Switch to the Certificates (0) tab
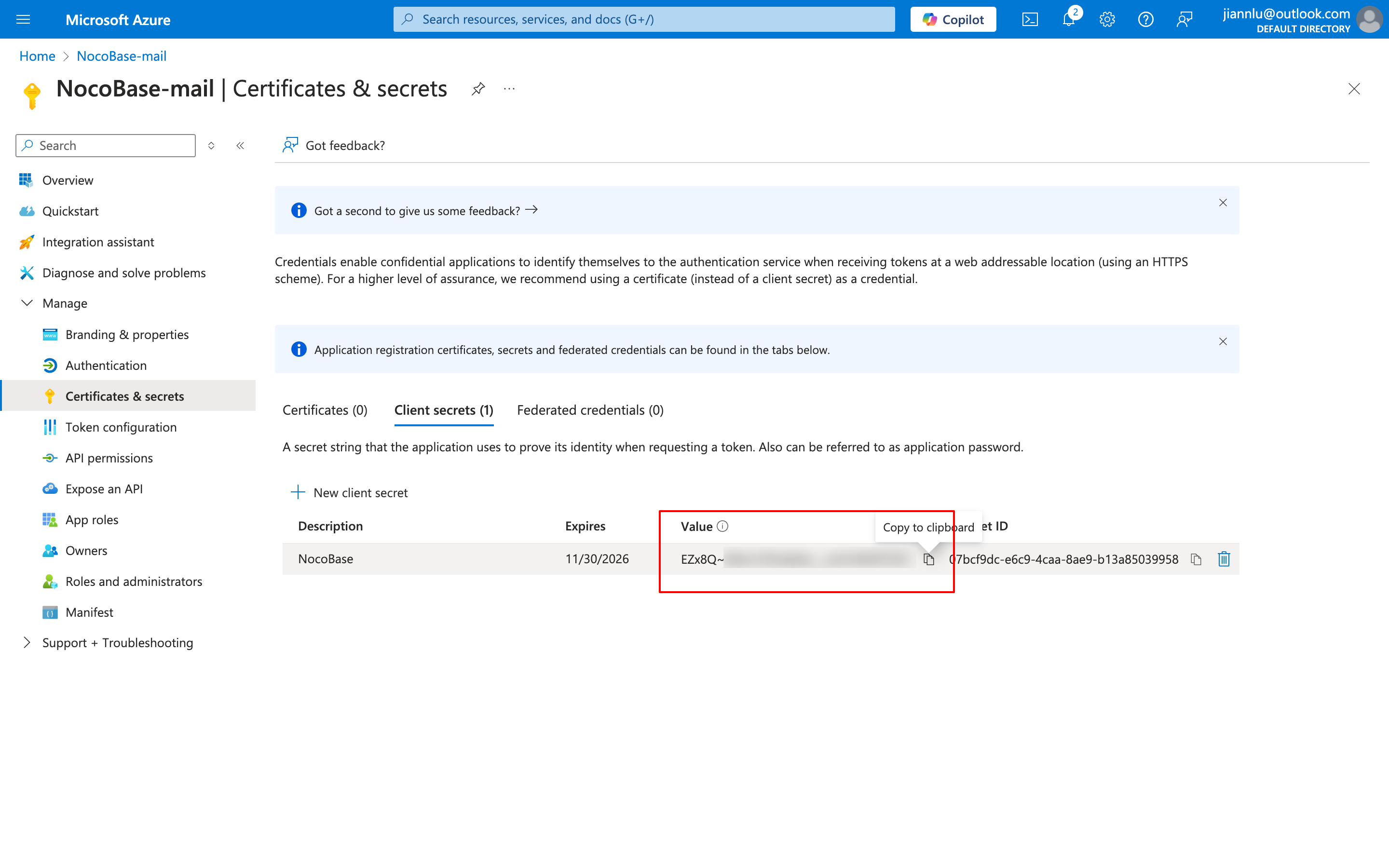 325,410
